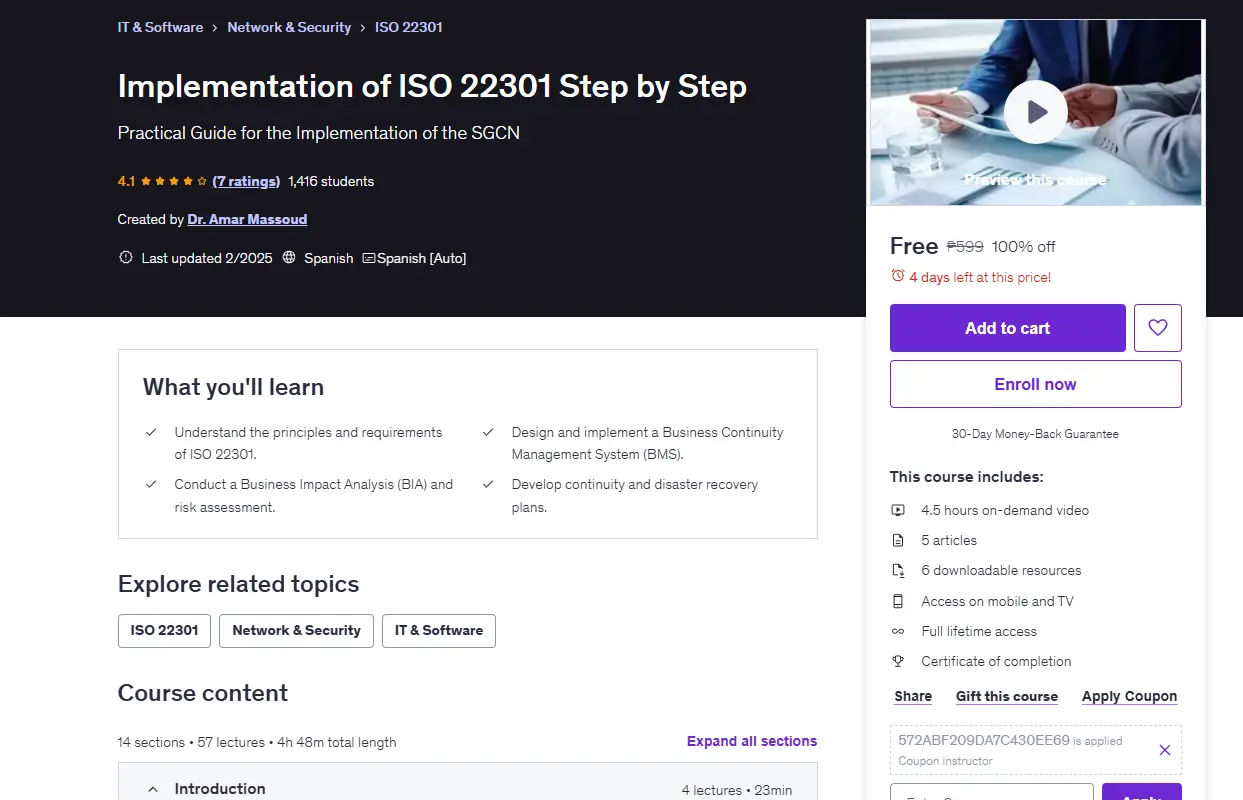Image resolution: width=1243 pixels, height=800 pixels.
Task: Click the Add to cart button
Action: [x=1008, y=328]
